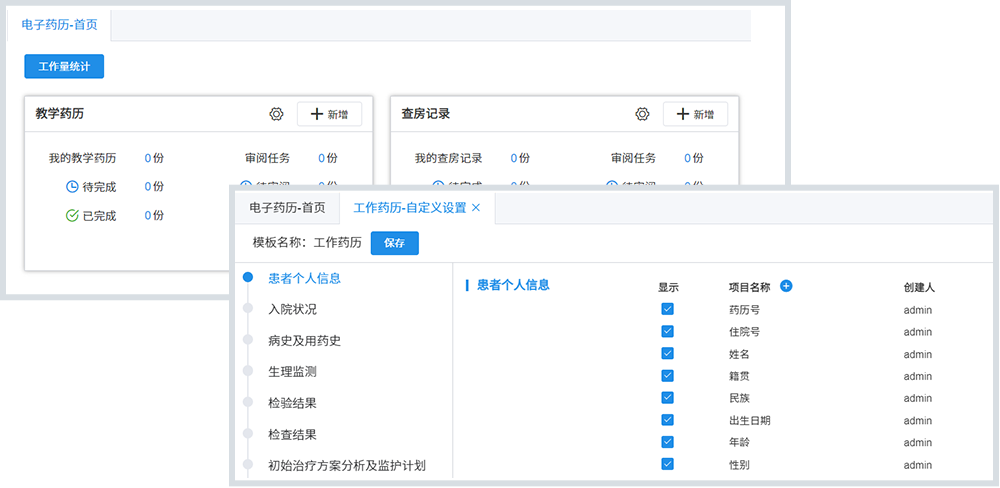Viewport: 1000px width, 488px height.
Task: Disable the 出生日期 display checkbox
Action: pos(667,420)
